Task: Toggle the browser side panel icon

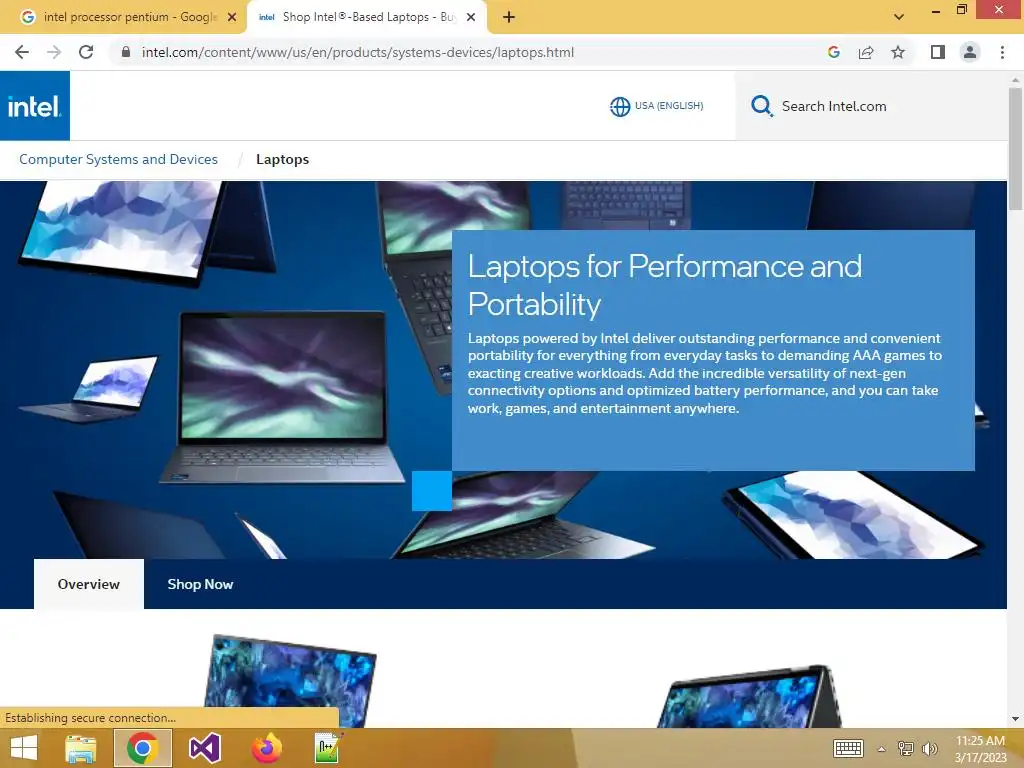Action: click(938, 52)
